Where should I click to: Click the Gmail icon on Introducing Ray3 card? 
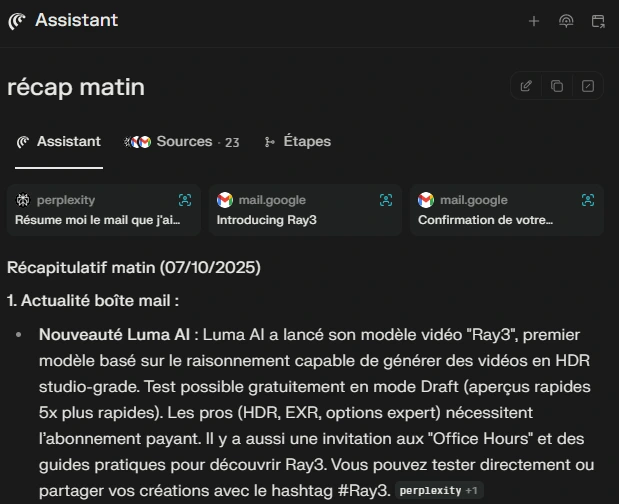(225, 200)
